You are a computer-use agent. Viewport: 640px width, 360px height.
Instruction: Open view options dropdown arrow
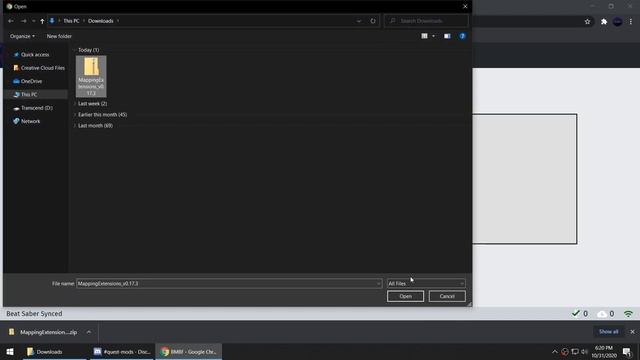pyautogui.click(x=433, y=36)
